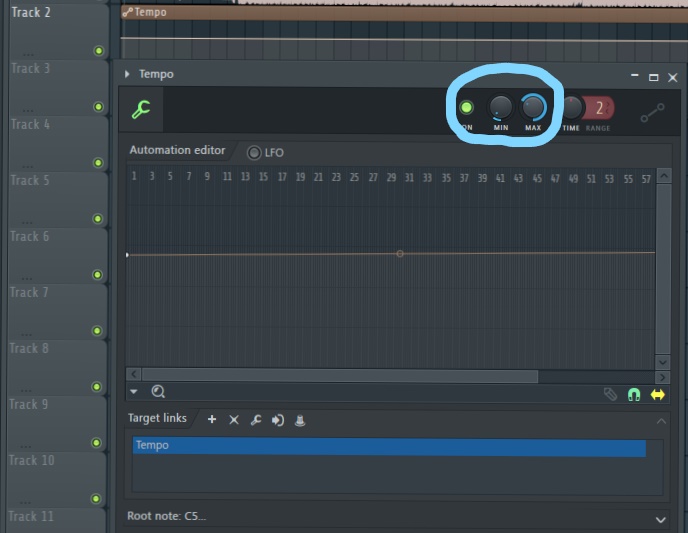
Task: Select the Track 11 header label
Action: (31, 516)
